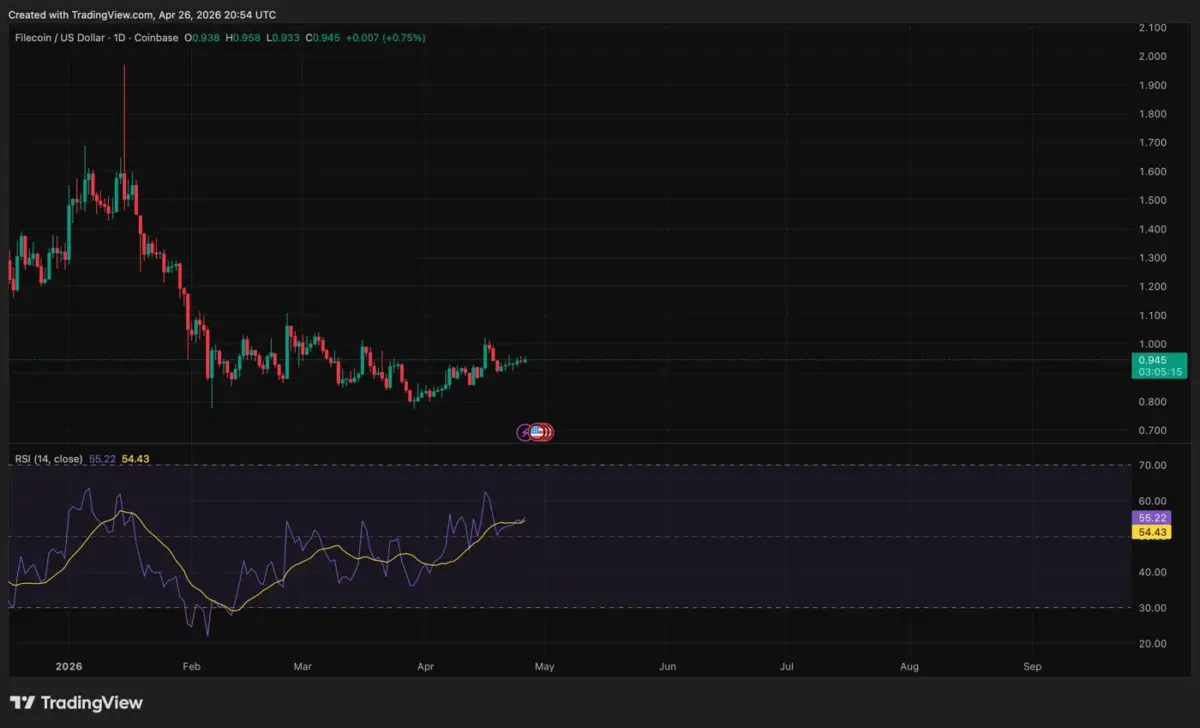Screen dimensions: 1200x728
Task: Expand the RSI (14, close) indicator legend
Action: [x=48, y=459]
